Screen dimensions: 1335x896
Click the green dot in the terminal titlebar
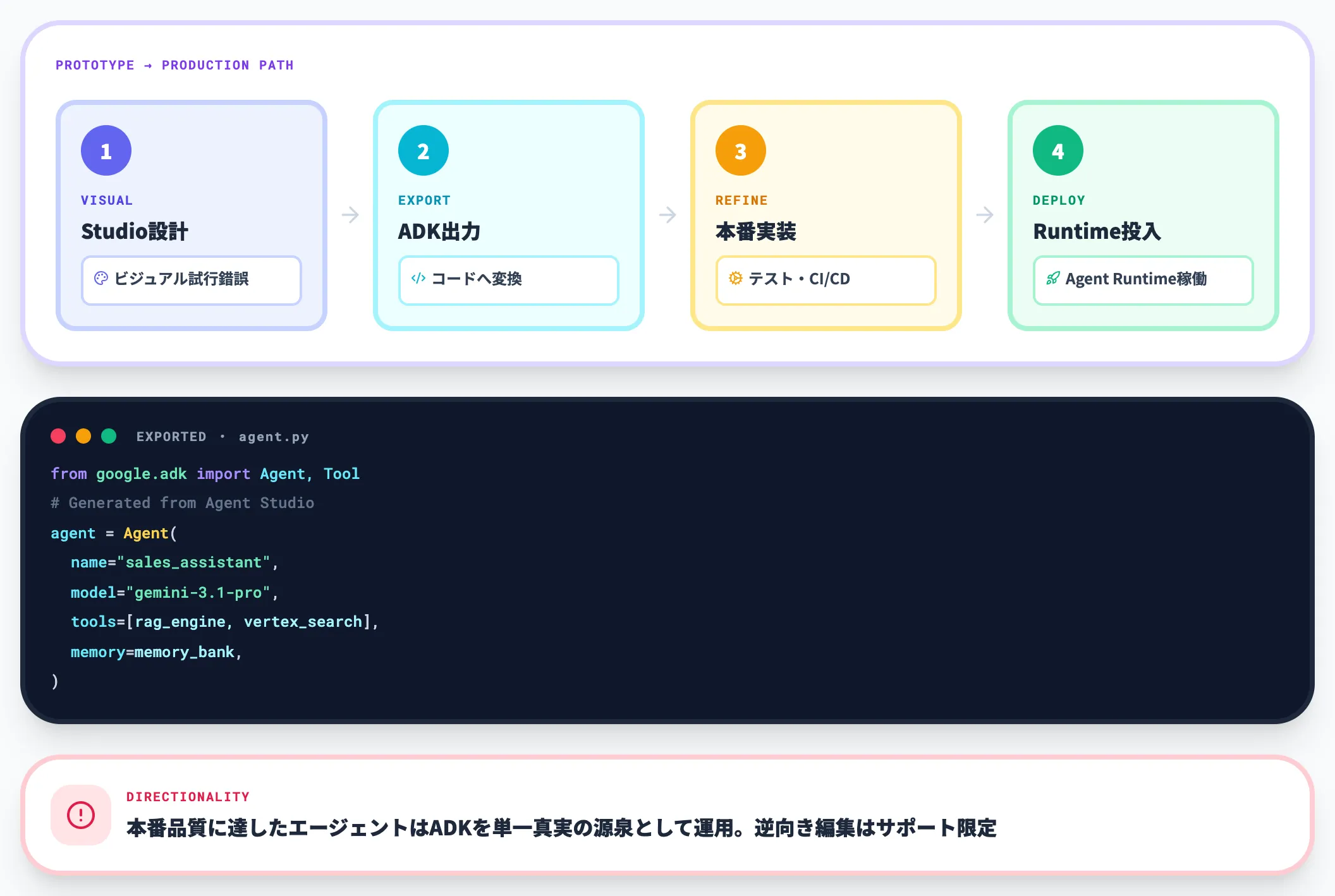tap(109, 436)
